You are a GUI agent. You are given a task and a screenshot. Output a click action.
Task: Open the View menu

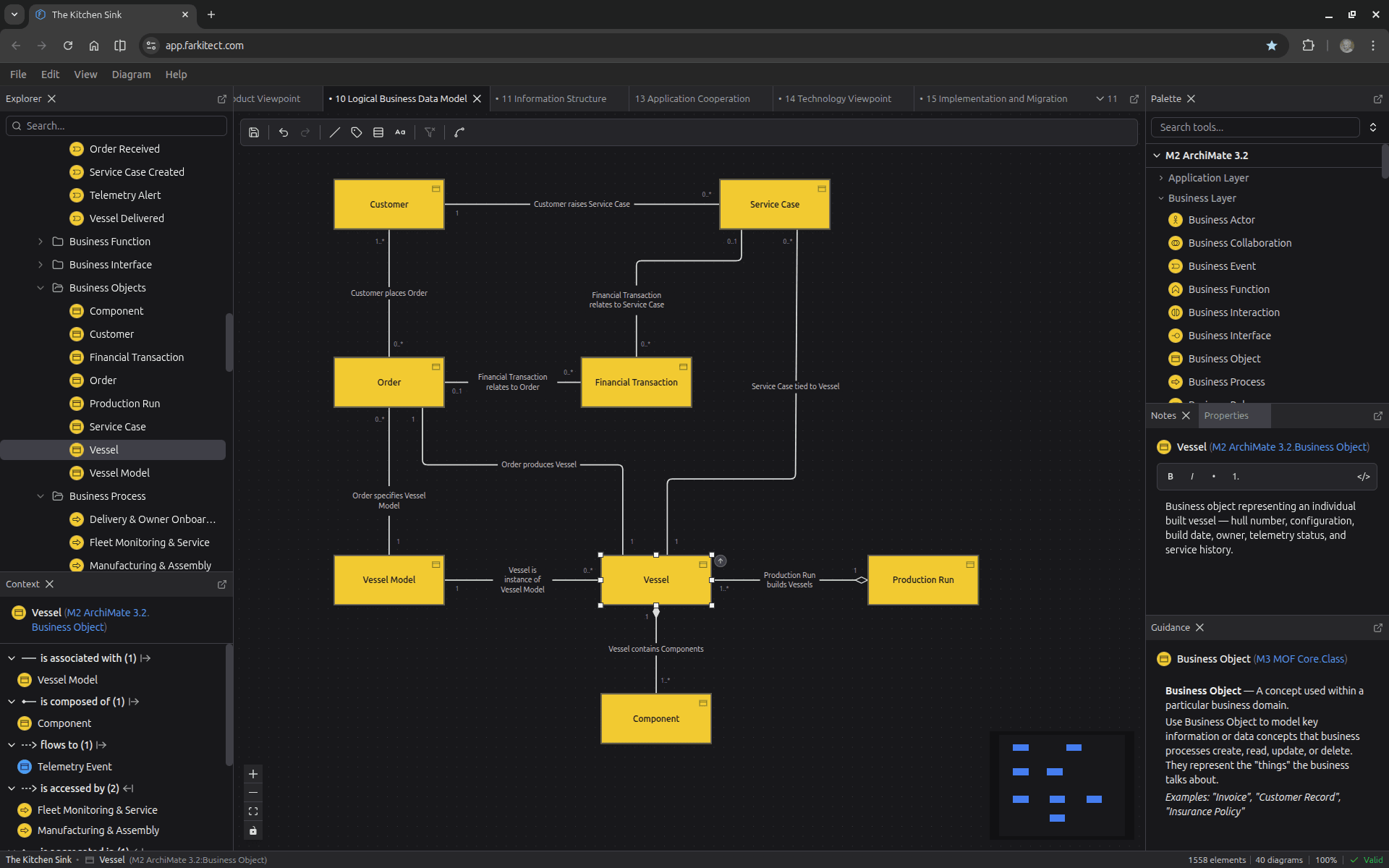point(85,75)
